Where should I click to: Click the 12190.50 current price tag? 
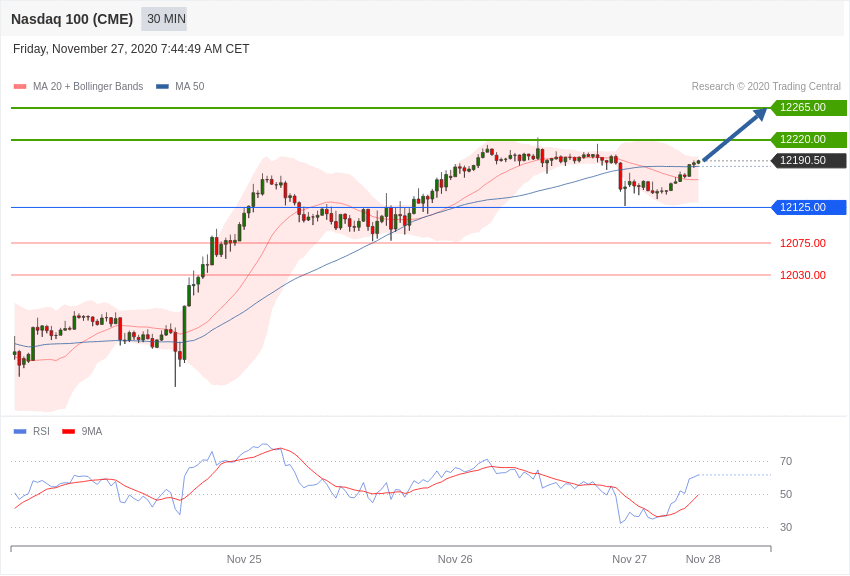click(809, 160)
